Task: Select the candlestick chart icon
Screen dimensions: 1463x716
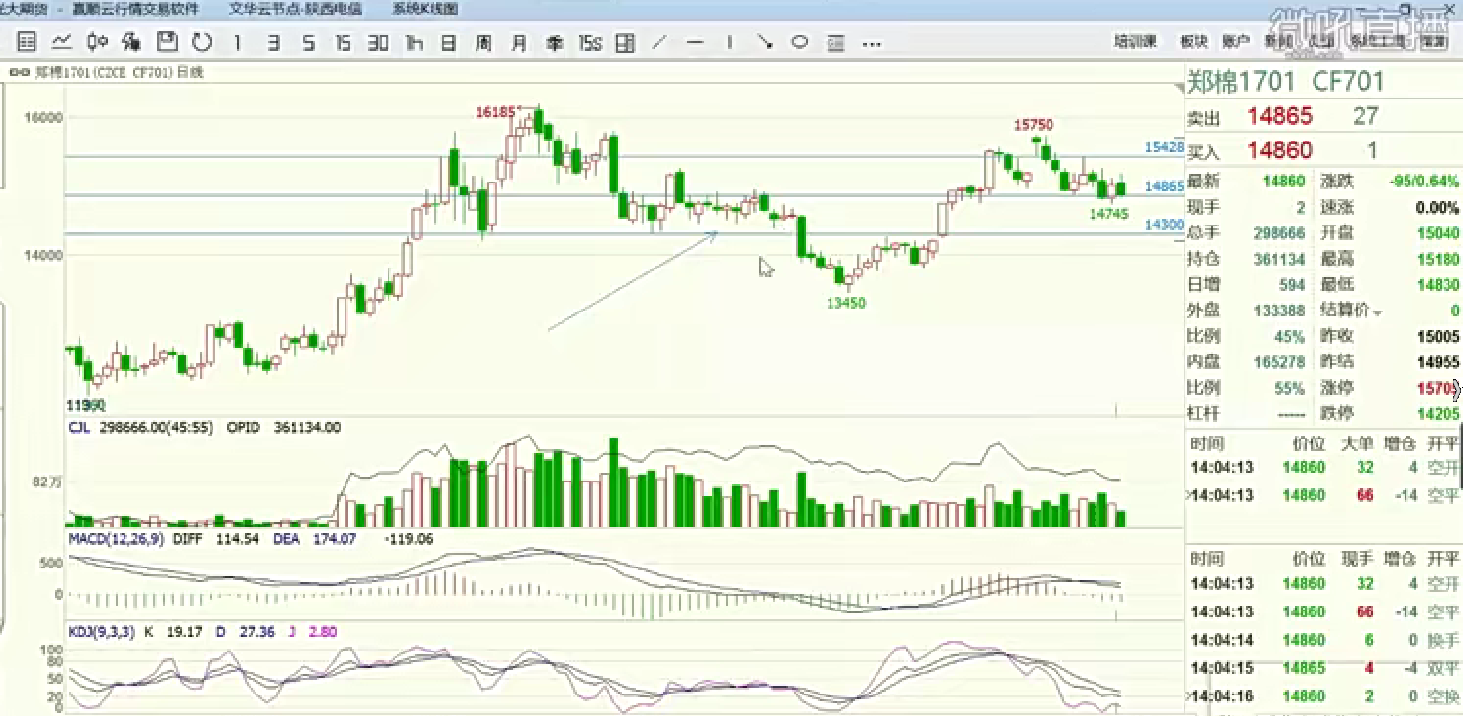Action: (x=97, y=42)
